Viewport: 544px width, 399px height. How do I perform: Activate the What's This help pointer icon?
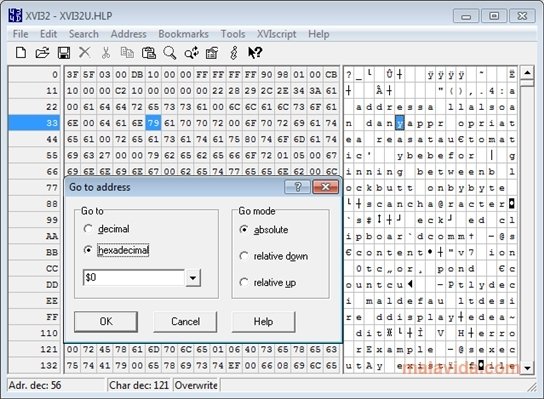click(x=255, y=53)
